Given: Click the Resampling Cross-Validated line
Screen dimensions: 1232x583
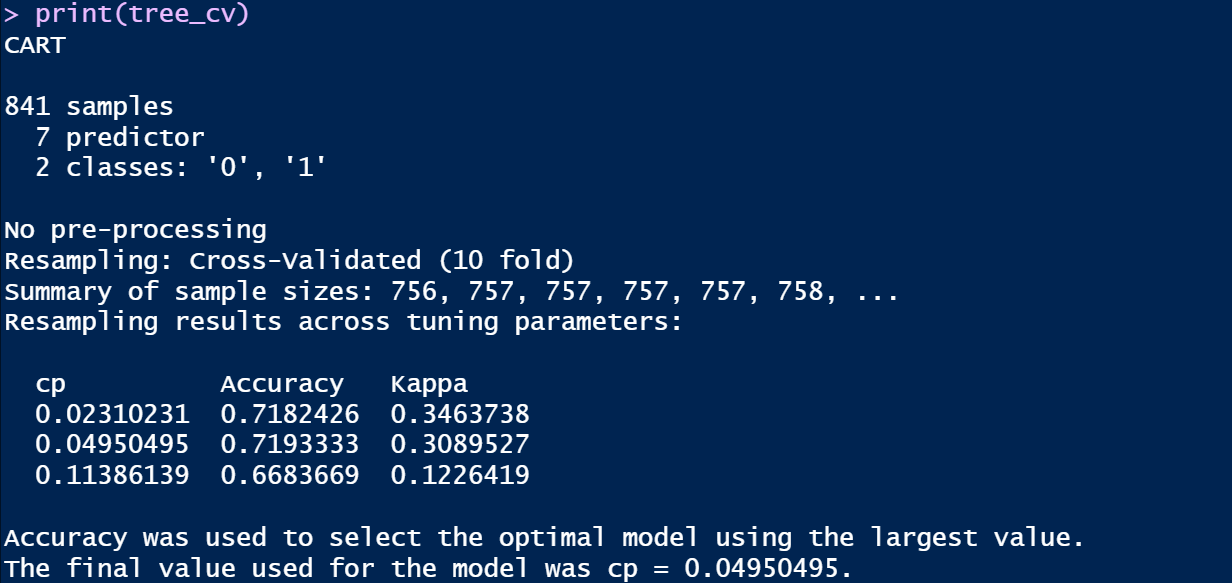Looking at the screenshot, I should [289, 261].
